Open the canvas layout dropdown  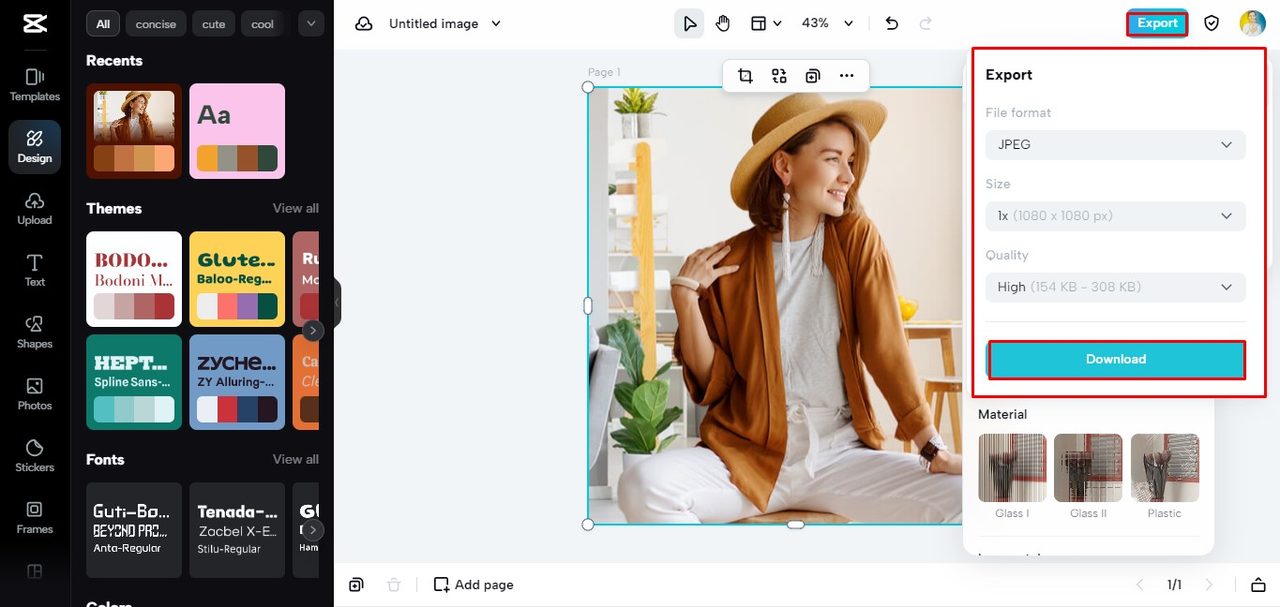coord(766,23)
